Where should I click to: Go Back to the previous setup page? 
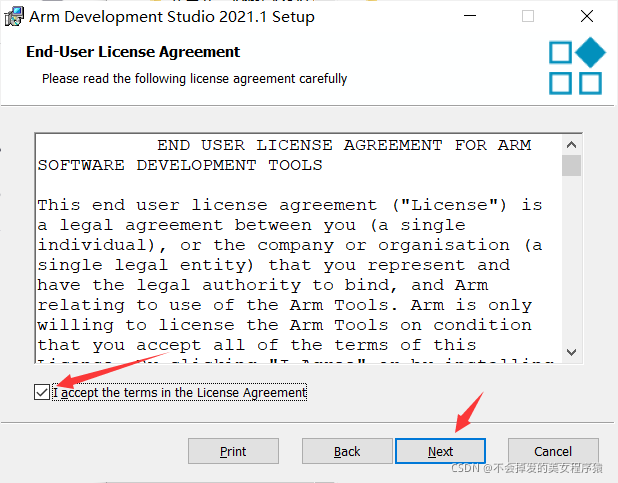(x=347, y=451)
